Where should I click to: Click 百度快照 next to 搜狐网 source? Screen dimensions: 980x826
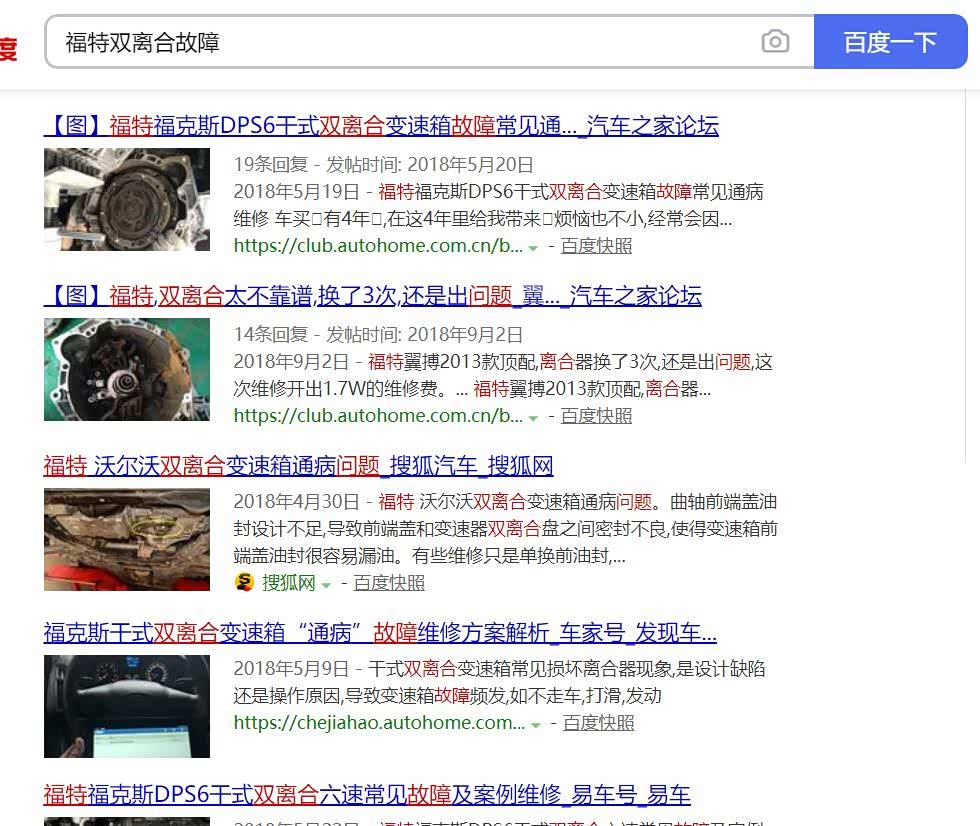coord(389,583)
